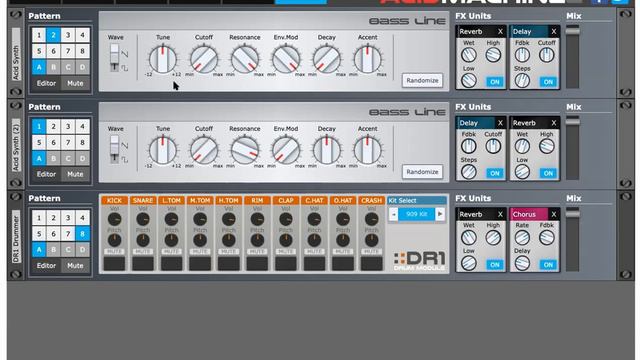Viewport: 640px width, 360px height.
Task: Trigger the RIM drum pad
Action: 257,263
